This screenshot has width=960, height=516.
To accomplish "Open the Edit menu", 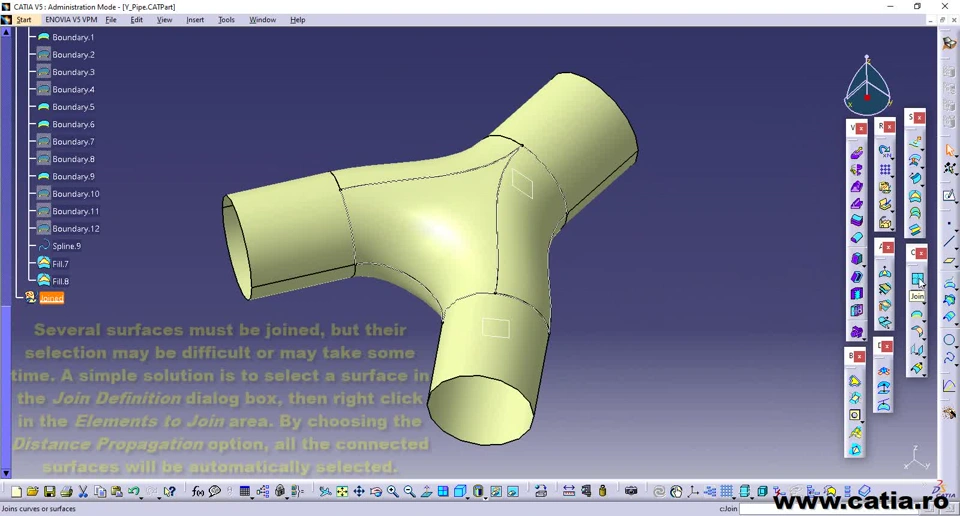I will click(137, 20).
